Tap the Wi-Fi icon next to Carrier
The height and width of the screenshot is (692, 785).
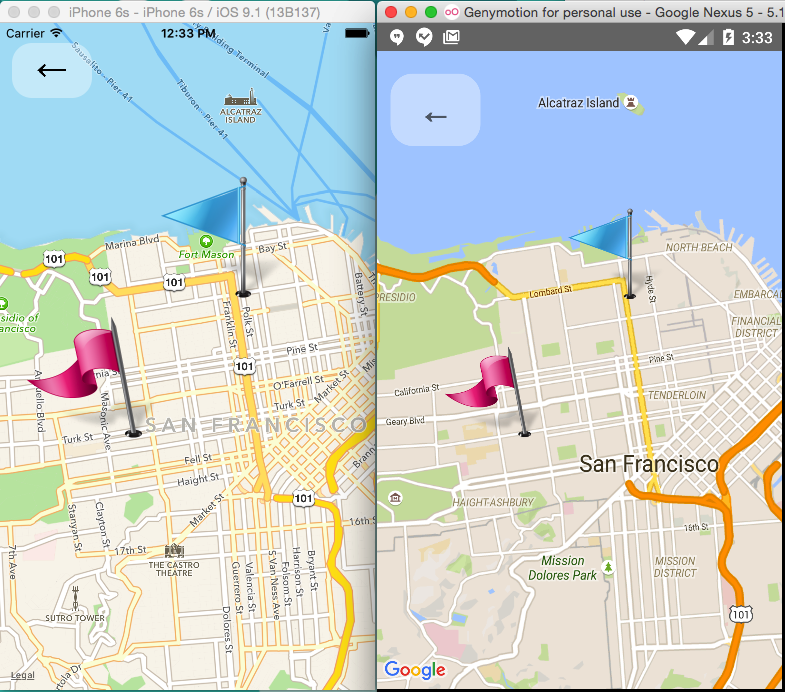(x=56, y=33)
